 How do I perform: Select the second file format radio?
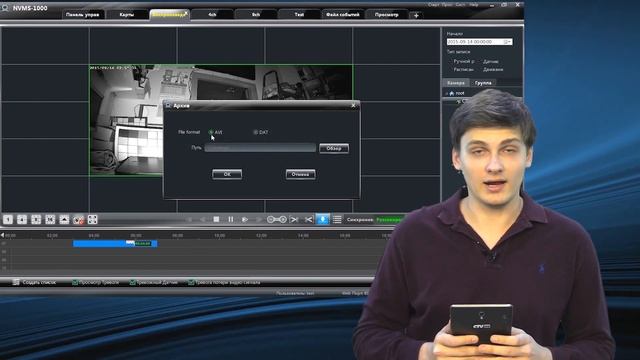(x=256, y=132)
